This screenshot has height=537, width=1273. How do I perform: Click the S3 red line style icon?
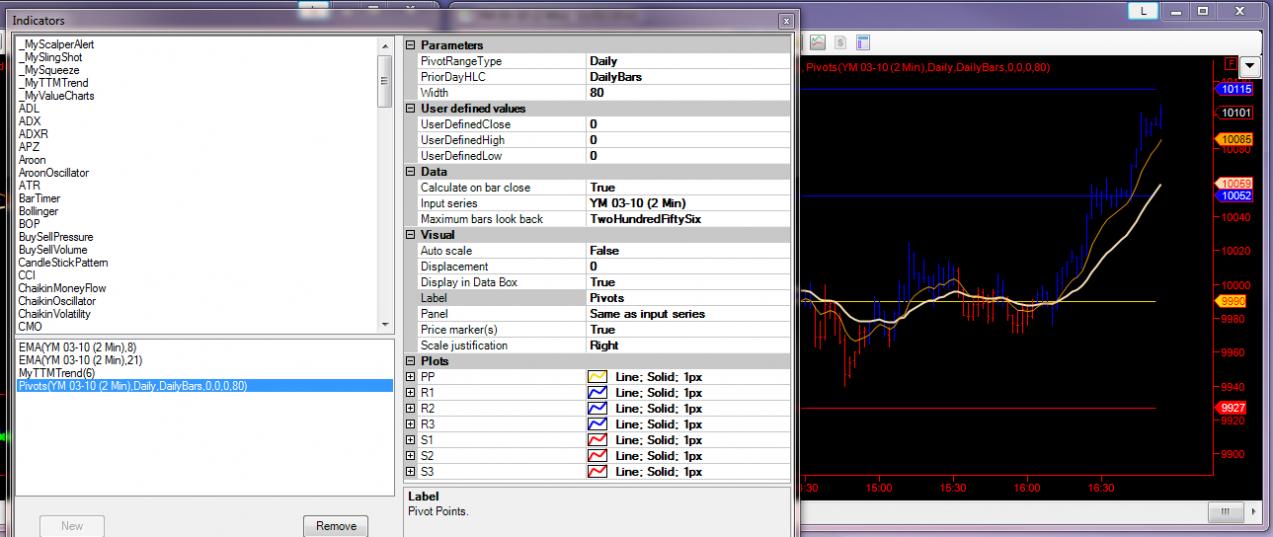coord(597,471)
